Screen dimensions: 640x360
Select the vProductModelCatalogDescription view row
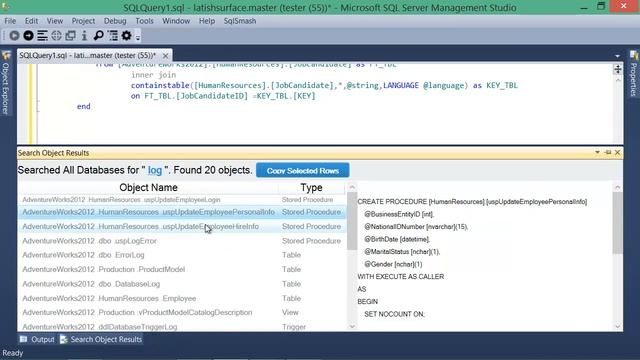click(182, 313)
